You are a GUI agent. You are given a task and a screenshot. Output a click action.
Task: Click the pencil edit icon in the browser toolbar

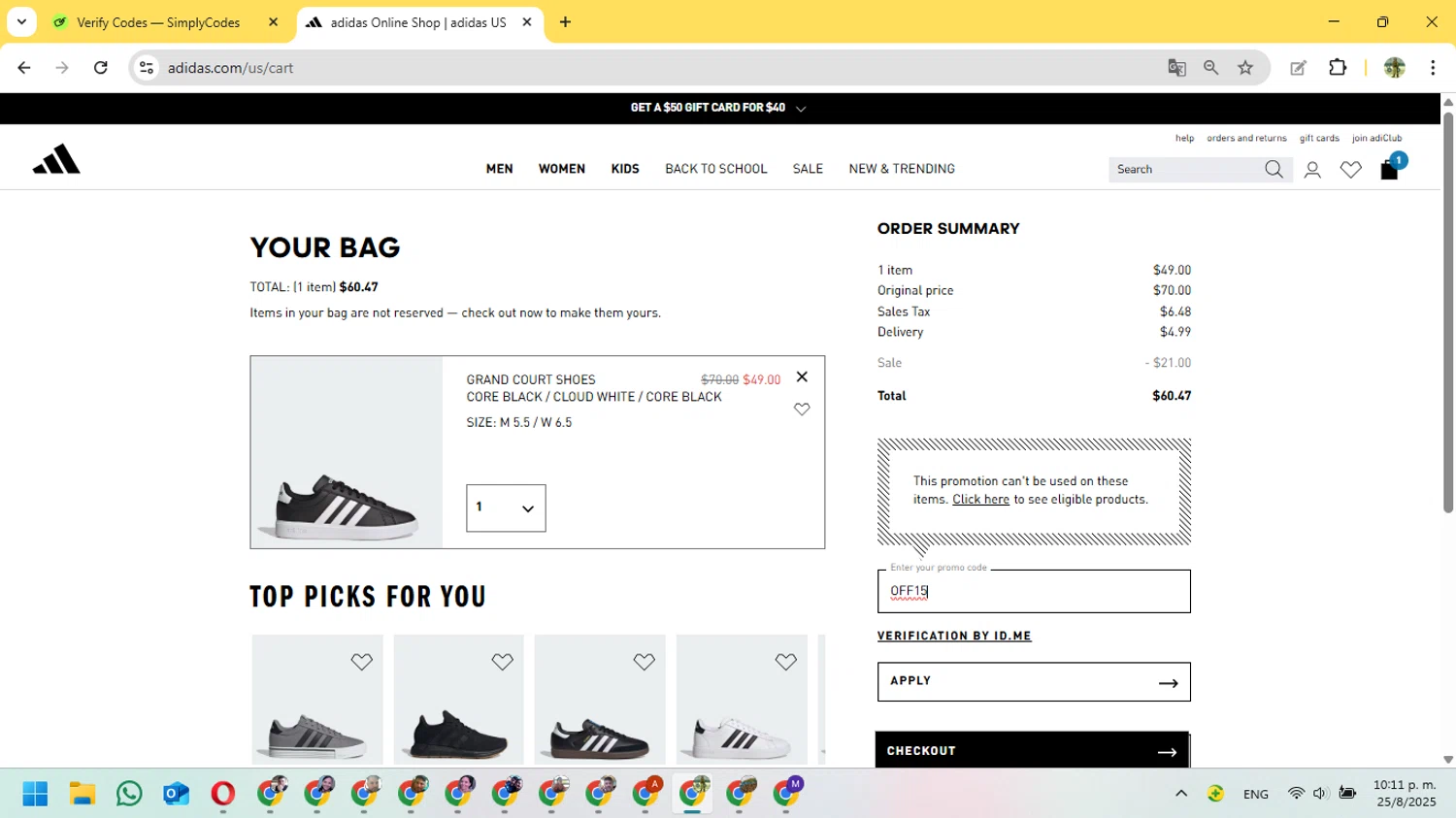tap(1298, 68)
